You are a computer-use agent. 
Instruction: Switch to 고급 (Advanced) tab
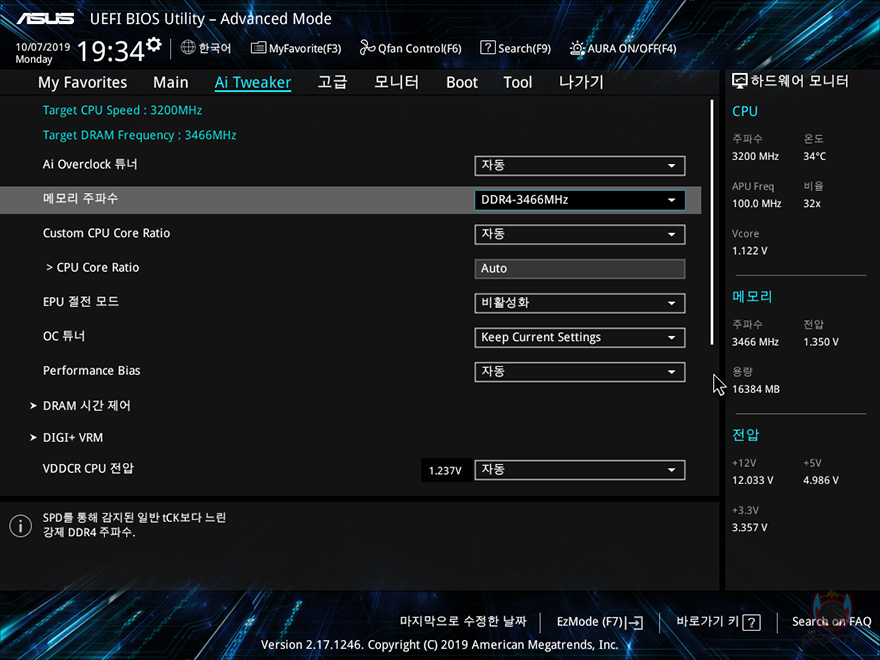click(x=332, y=82)
